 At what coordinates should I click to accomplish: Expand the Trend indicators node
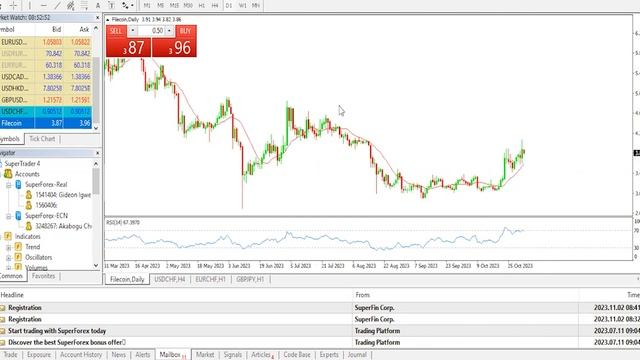9,247
